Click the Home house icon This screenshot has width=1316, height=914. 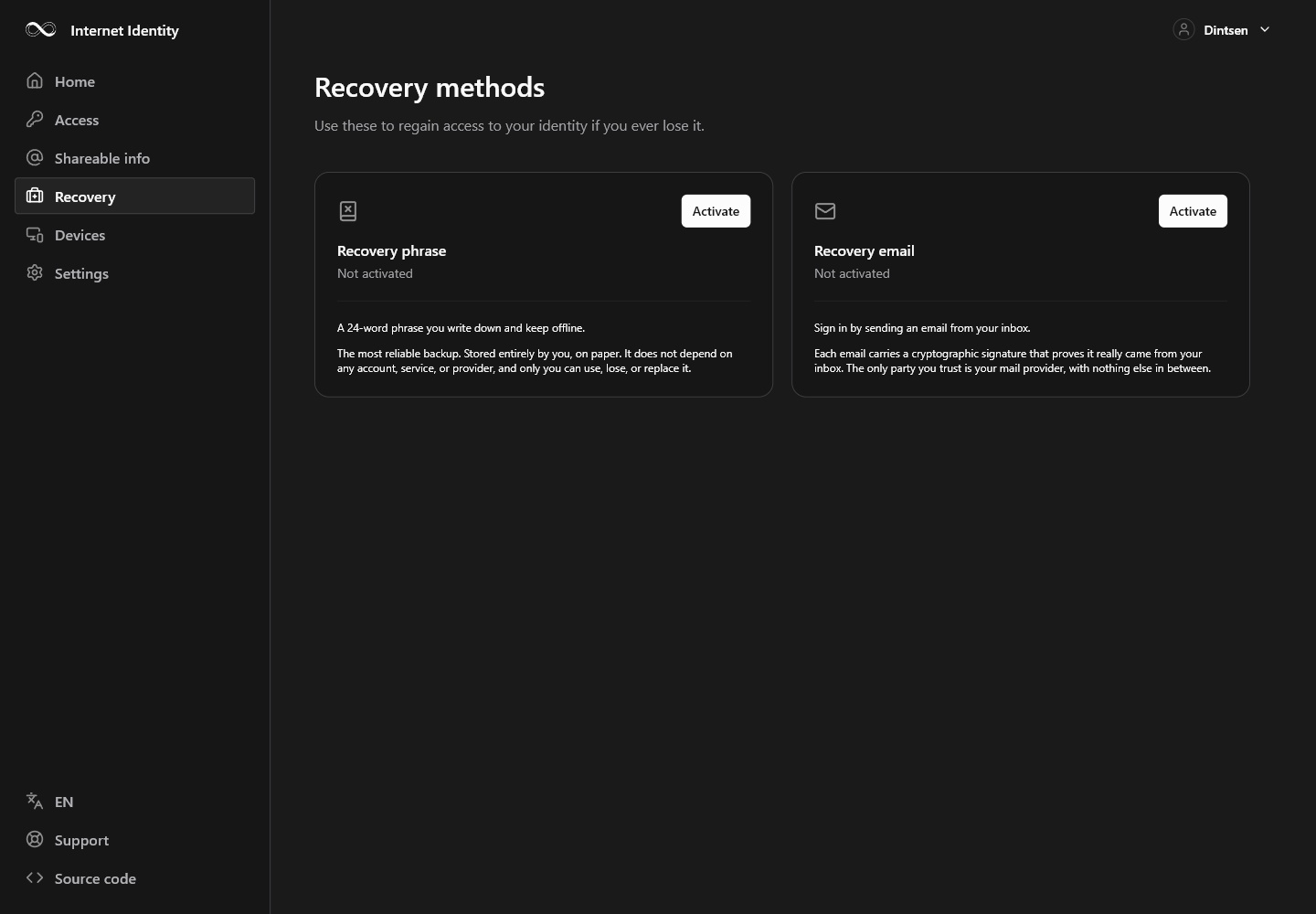(x=35, y=80)
